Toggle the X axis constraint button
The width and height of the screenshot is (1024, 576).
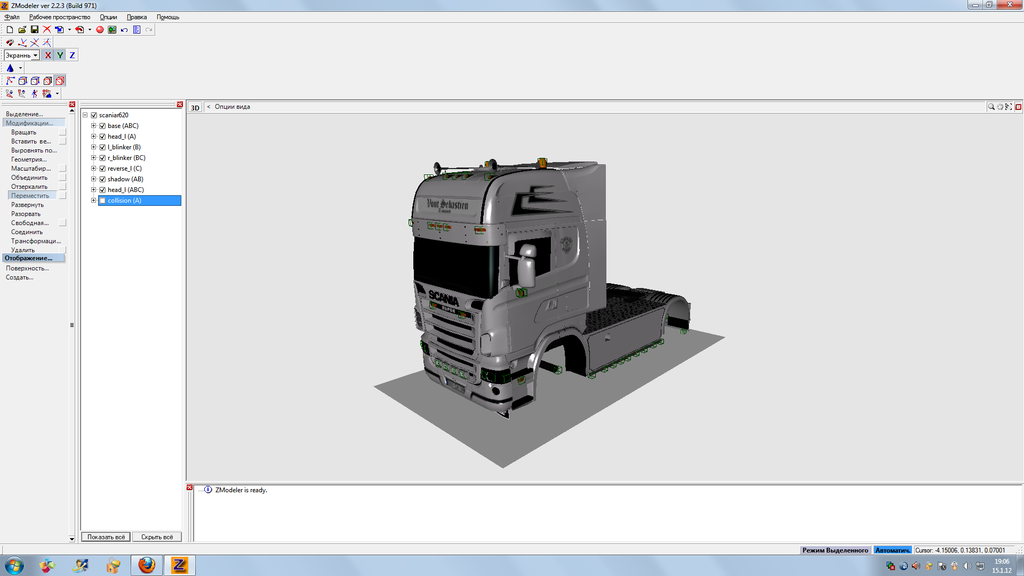(48, 55)
